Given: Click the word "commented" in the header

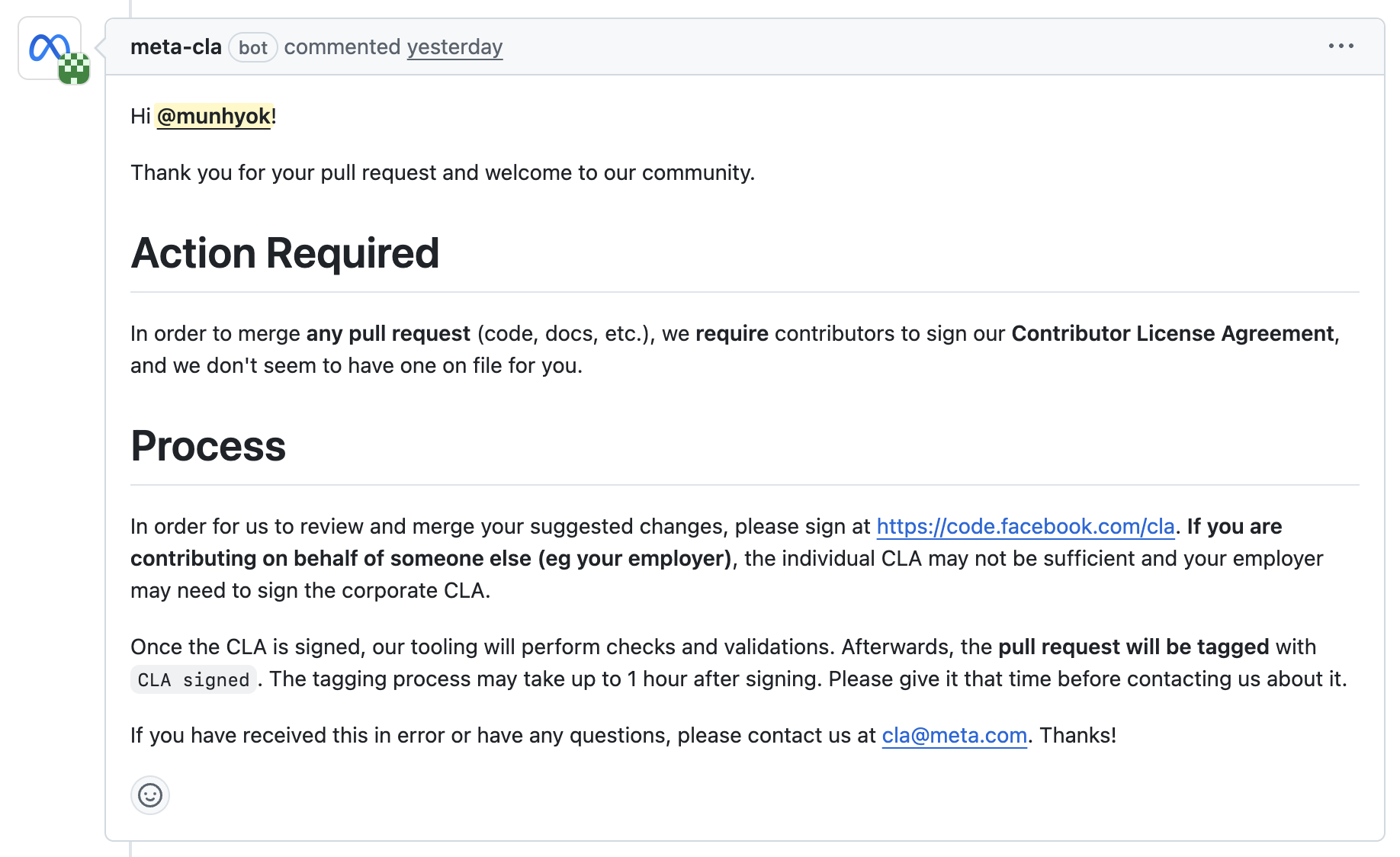Looking at the screenshot, I should tap(342, 47).
